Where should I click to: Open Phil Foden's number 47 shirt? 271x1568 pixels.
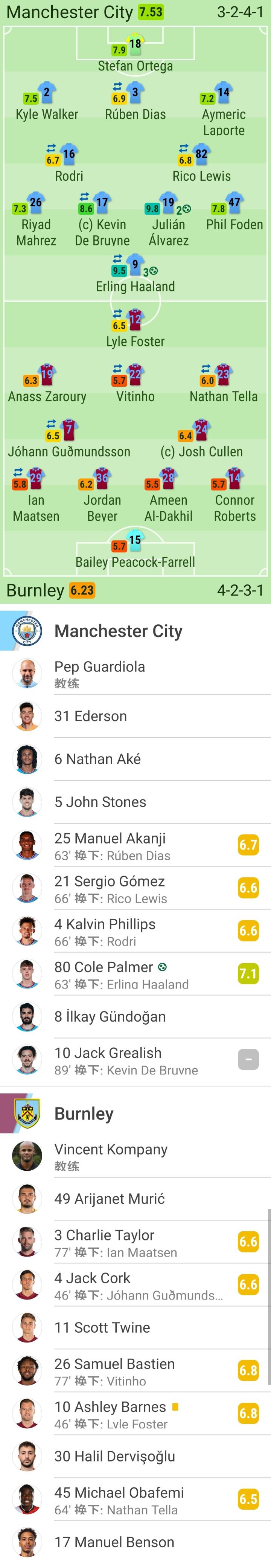click(x=234, y=203)
